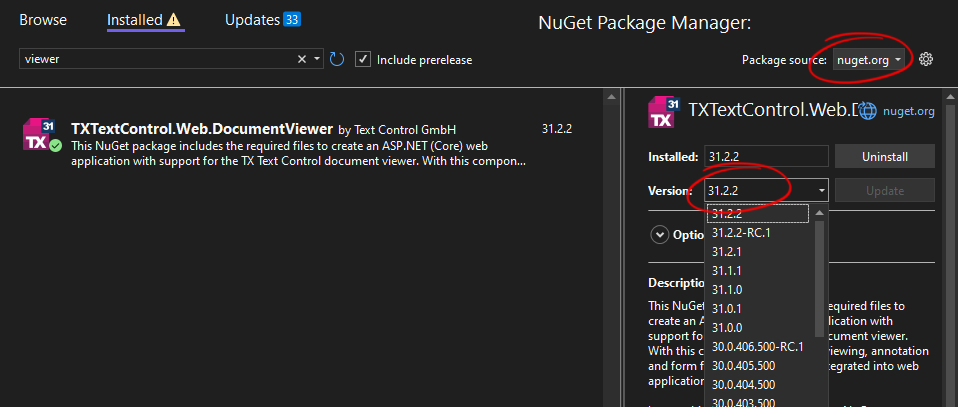Choose version 31.2.2-RC.1
The width and height of the screenshot is (958, 407).
(x=759, y=233)
